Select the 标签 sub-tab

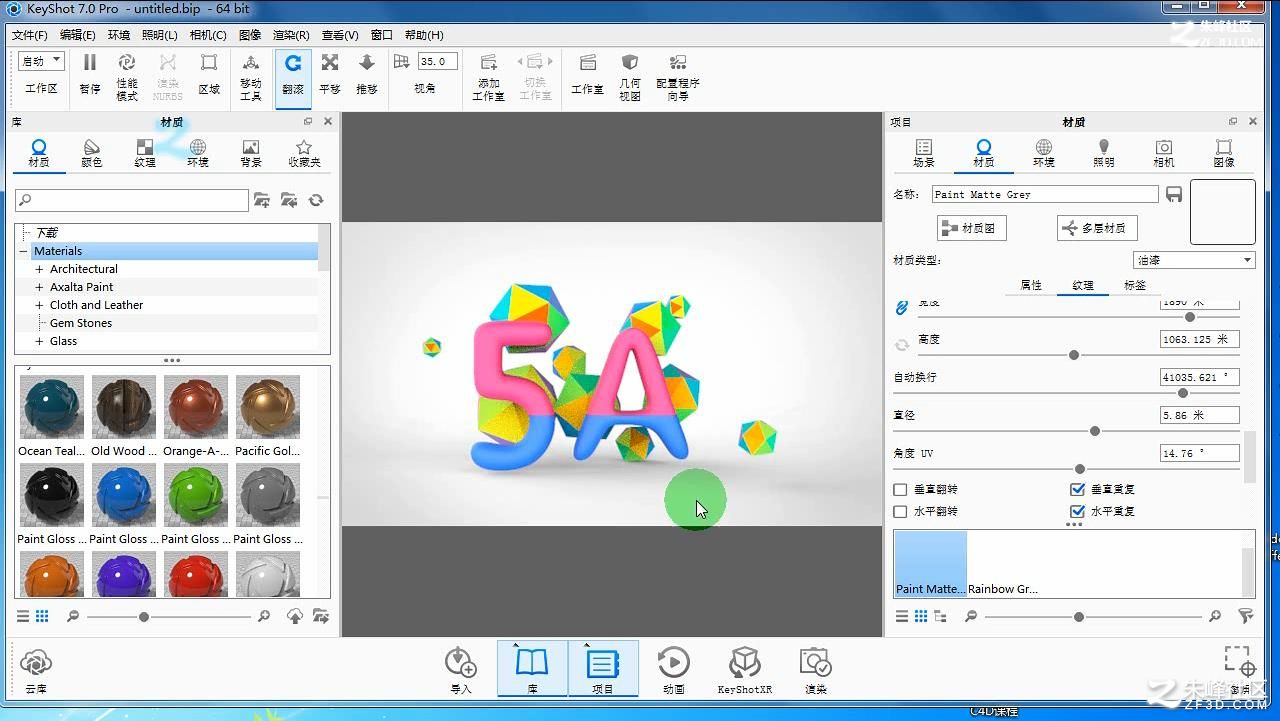pyautogui.click(x=1135, y=285)
